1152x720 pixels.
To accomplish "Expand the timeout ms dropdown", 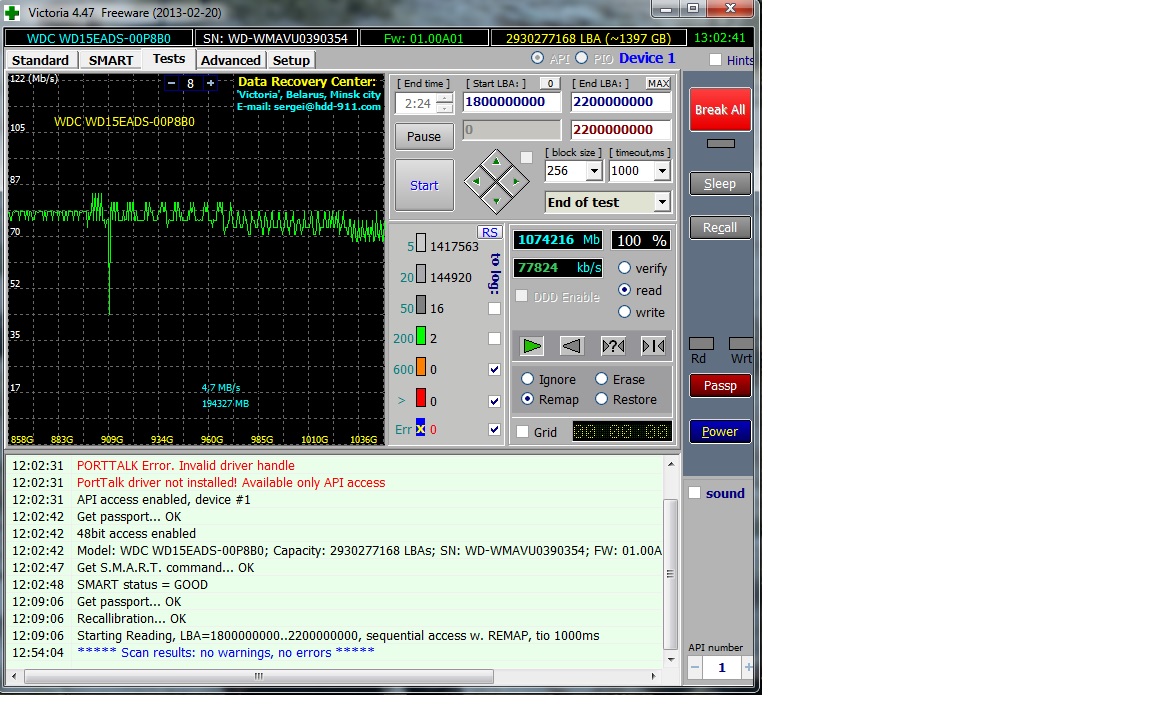I will (x=661, y=172).
